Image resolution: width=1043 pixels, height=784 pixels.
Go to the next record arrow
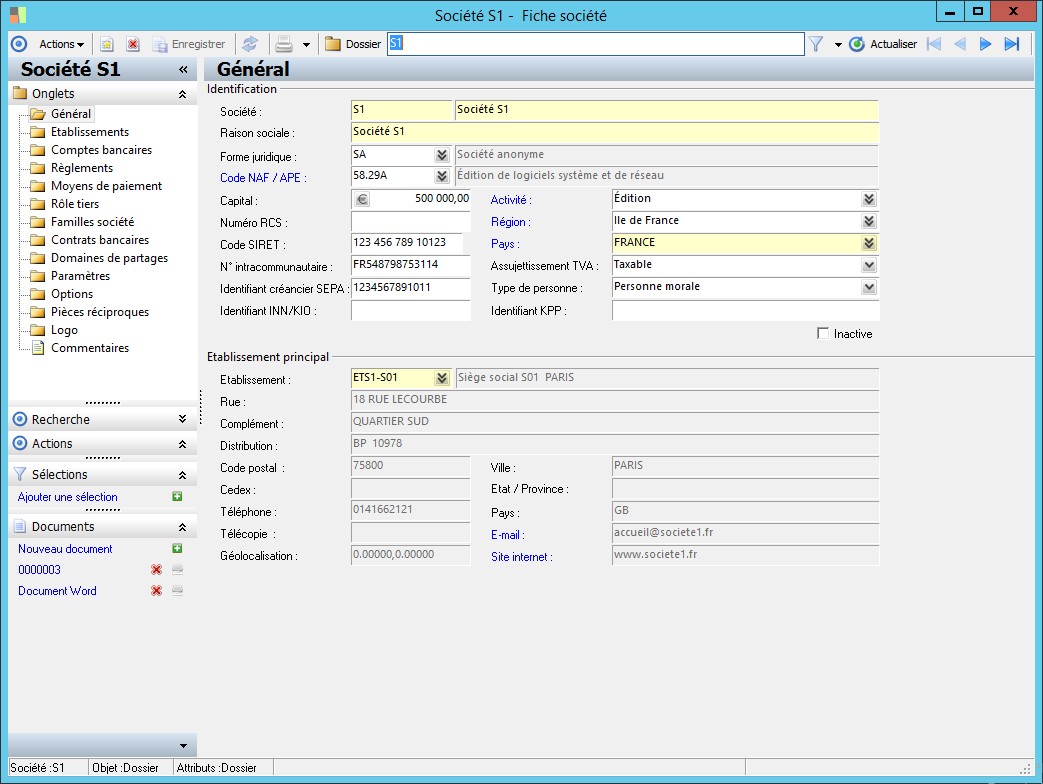tap(985, 44)
